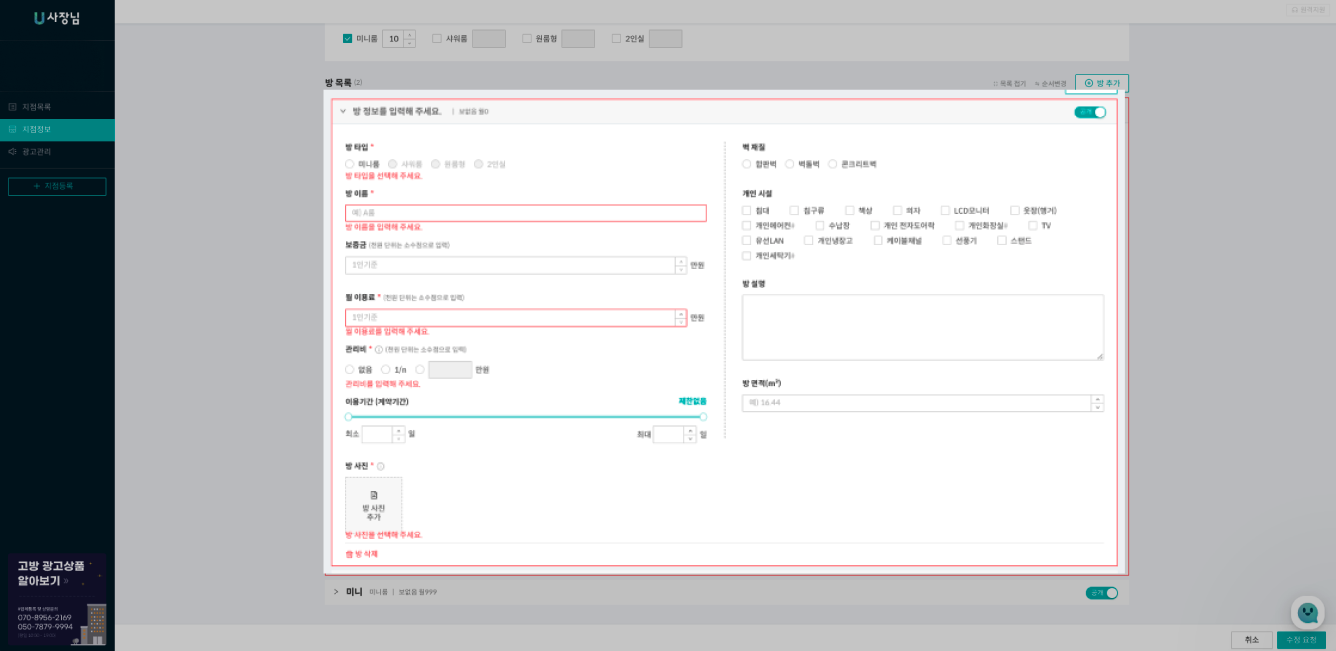Click the 지점목록 list icon in sidebar
Viewport: 1336px width, 651px height.
(12, 107)
